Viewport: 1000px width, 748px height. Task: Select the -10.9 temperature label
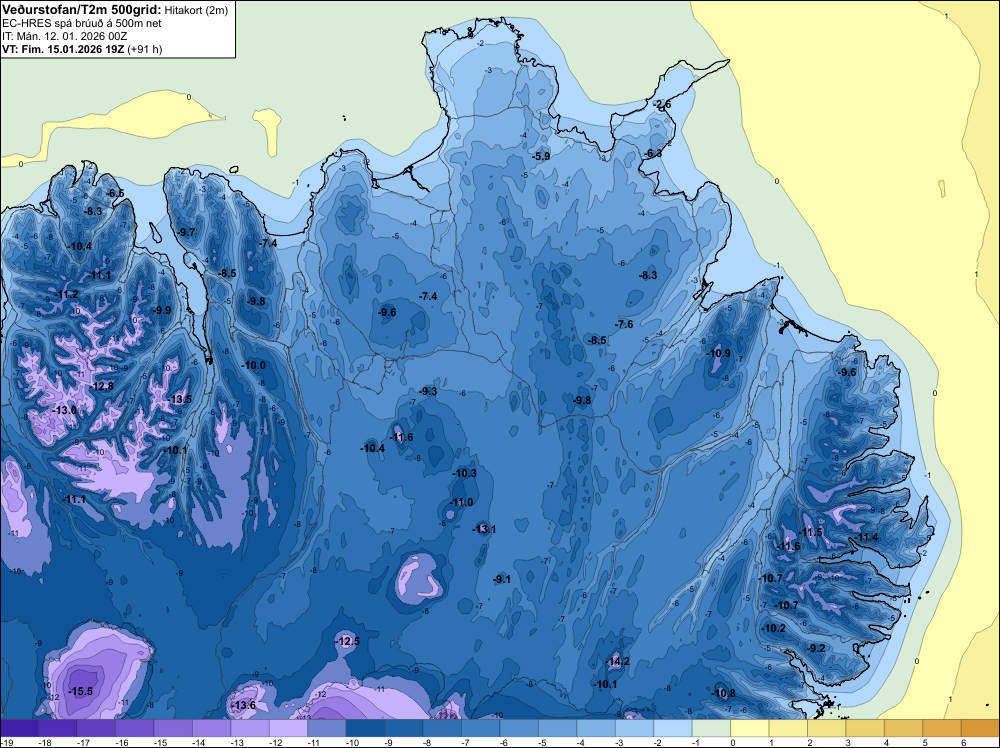tap(719, 353)
